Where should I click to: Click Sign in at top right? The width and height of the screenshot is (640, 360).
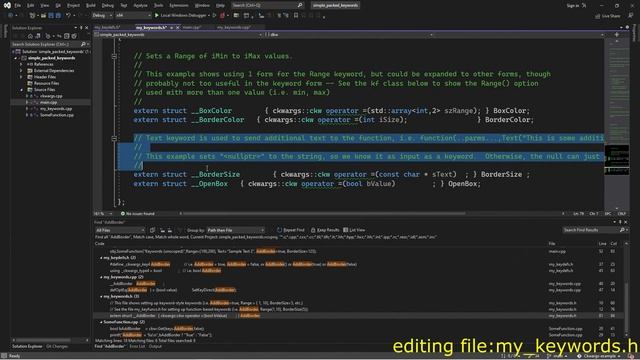pos(573,6)
